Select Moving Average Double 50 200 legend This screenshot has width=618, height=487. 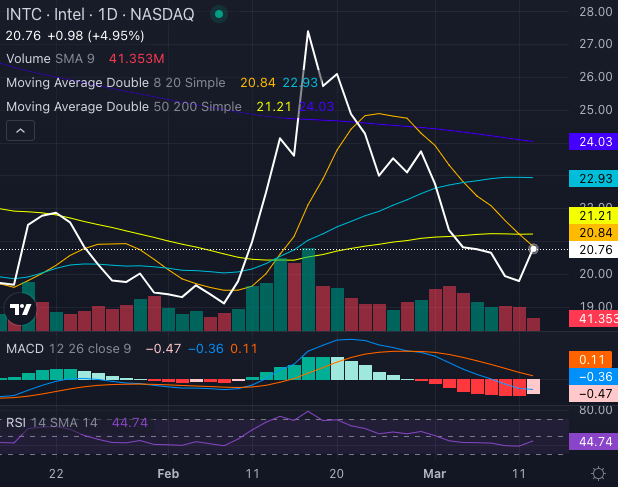pos(123,106)
